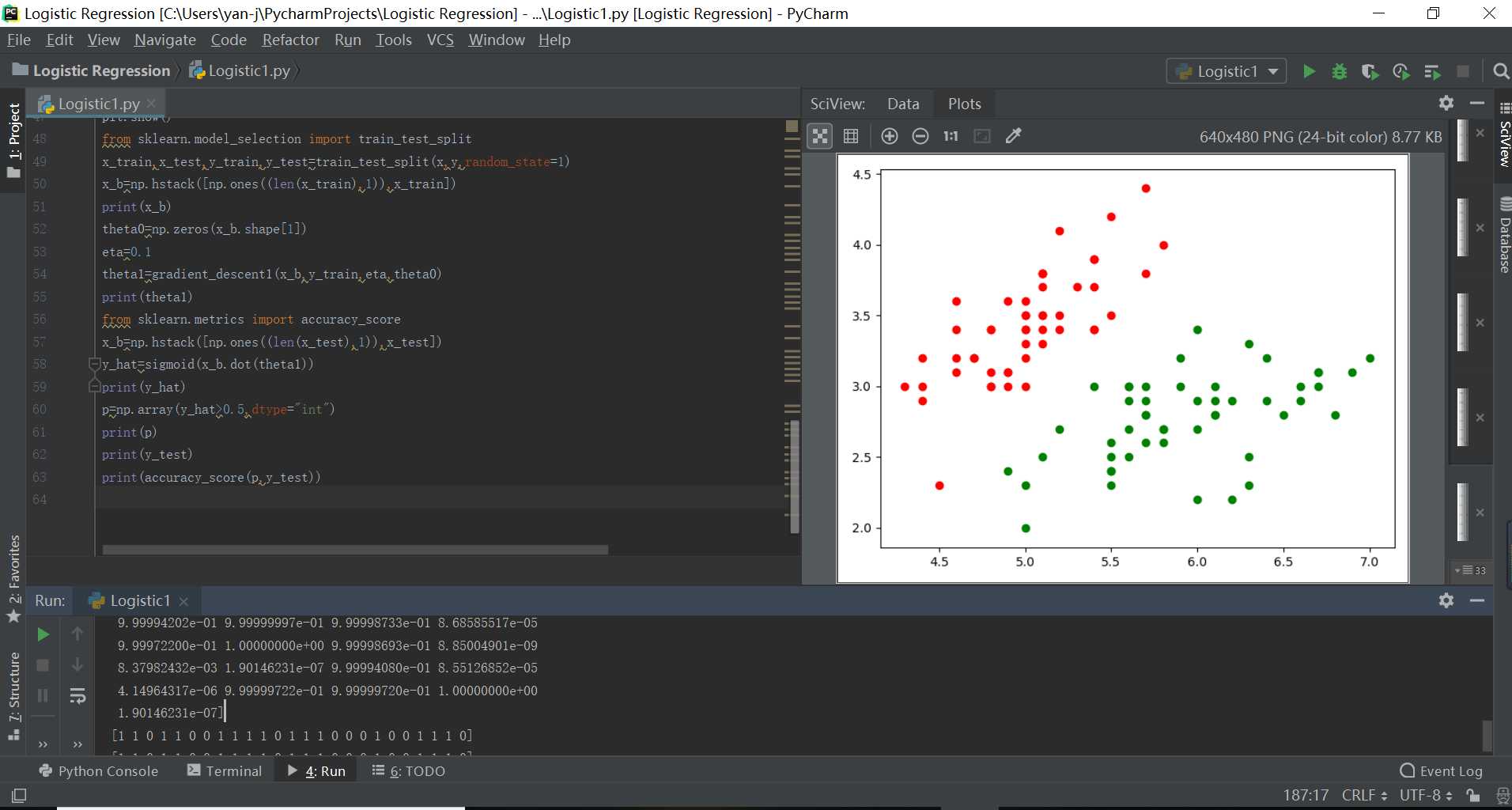Screen dimensions: 1512x810
Task: Click Logistic1.py in navigation breadcrumb
Action: click(240, 70)
